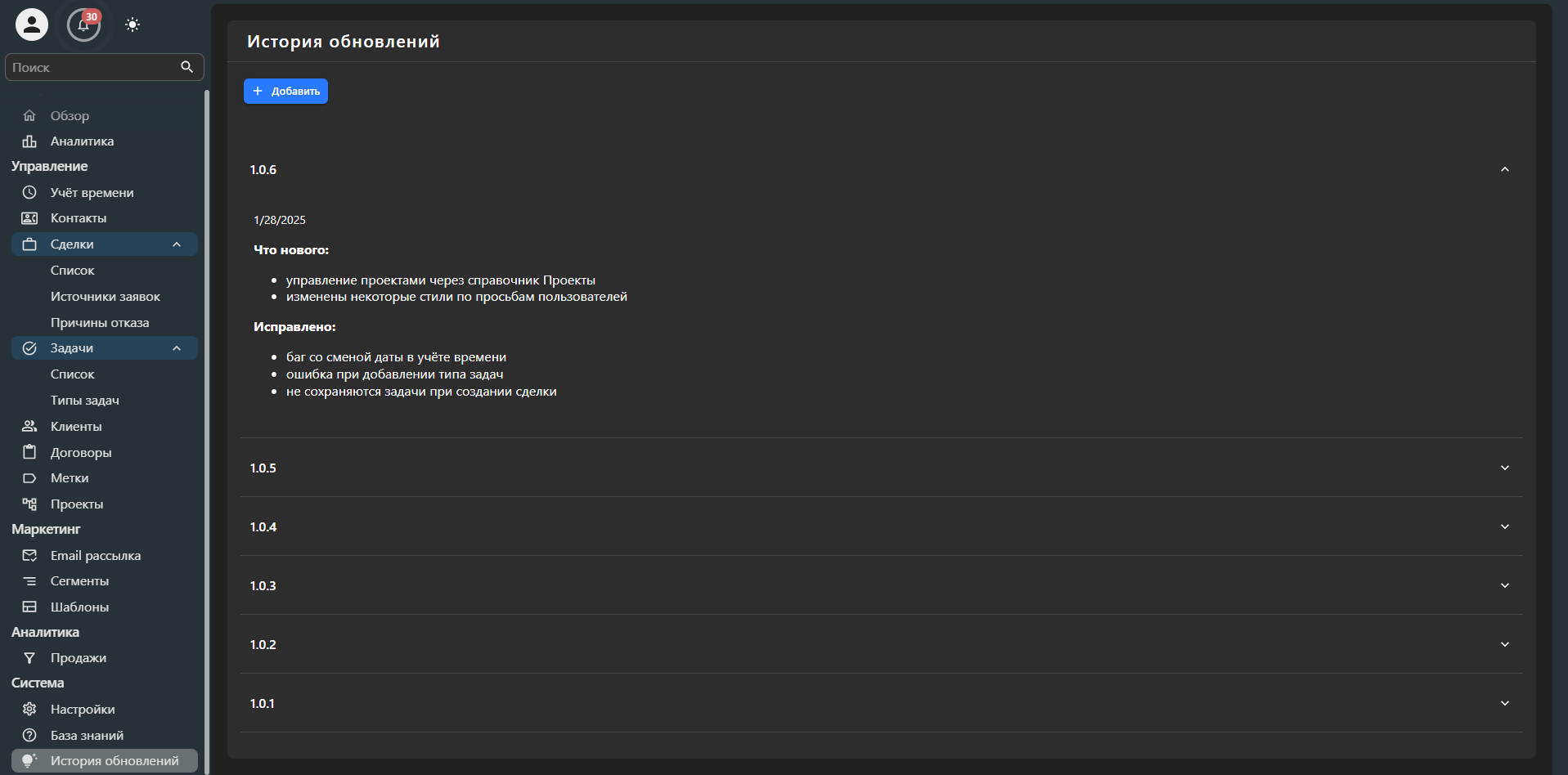
Task: Expand the 1.0.5 release section
Action: pos(1504,468)
